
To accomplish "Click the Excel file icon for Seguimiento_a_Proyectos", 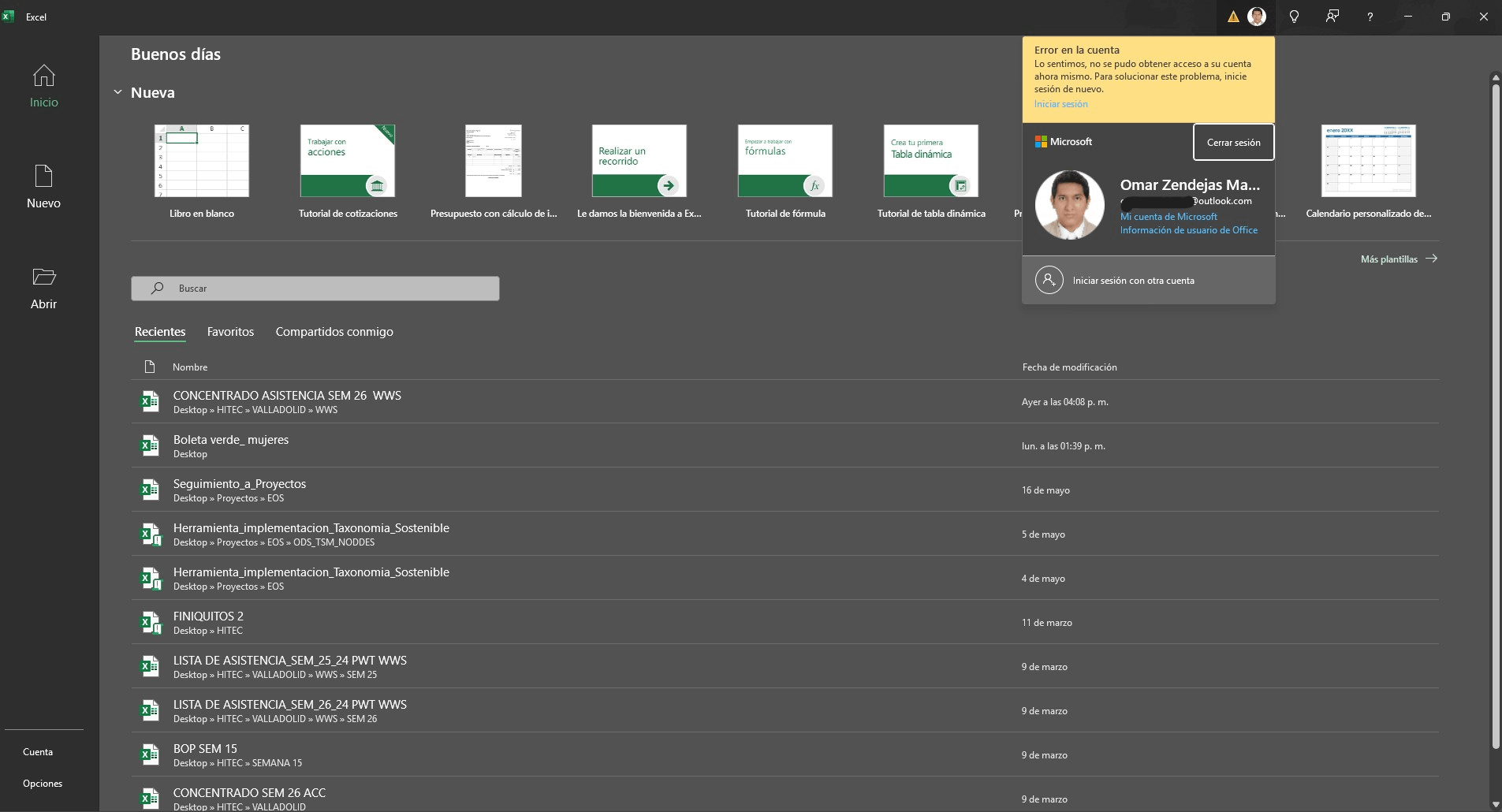I will point(150,490).
